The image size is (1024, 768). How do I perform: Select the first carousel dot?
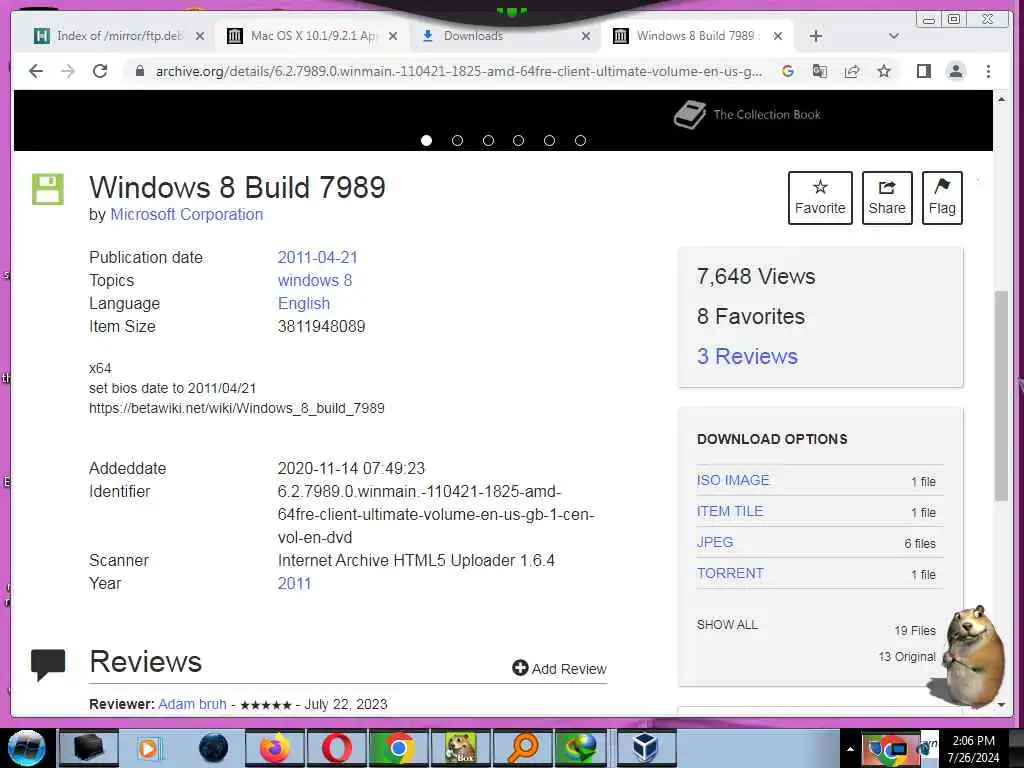[x=426, y=140]
